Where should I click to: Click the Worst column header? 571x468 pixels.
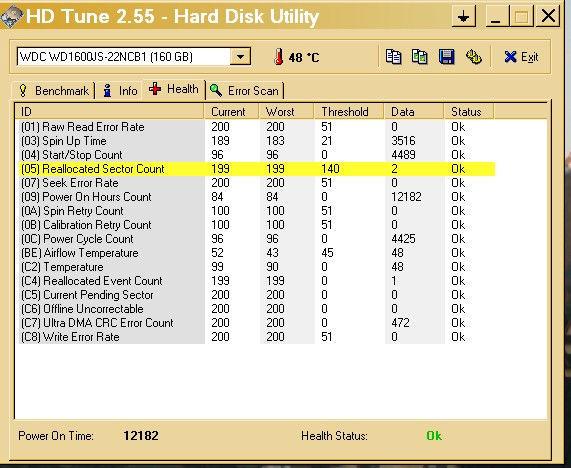point(286,112)
